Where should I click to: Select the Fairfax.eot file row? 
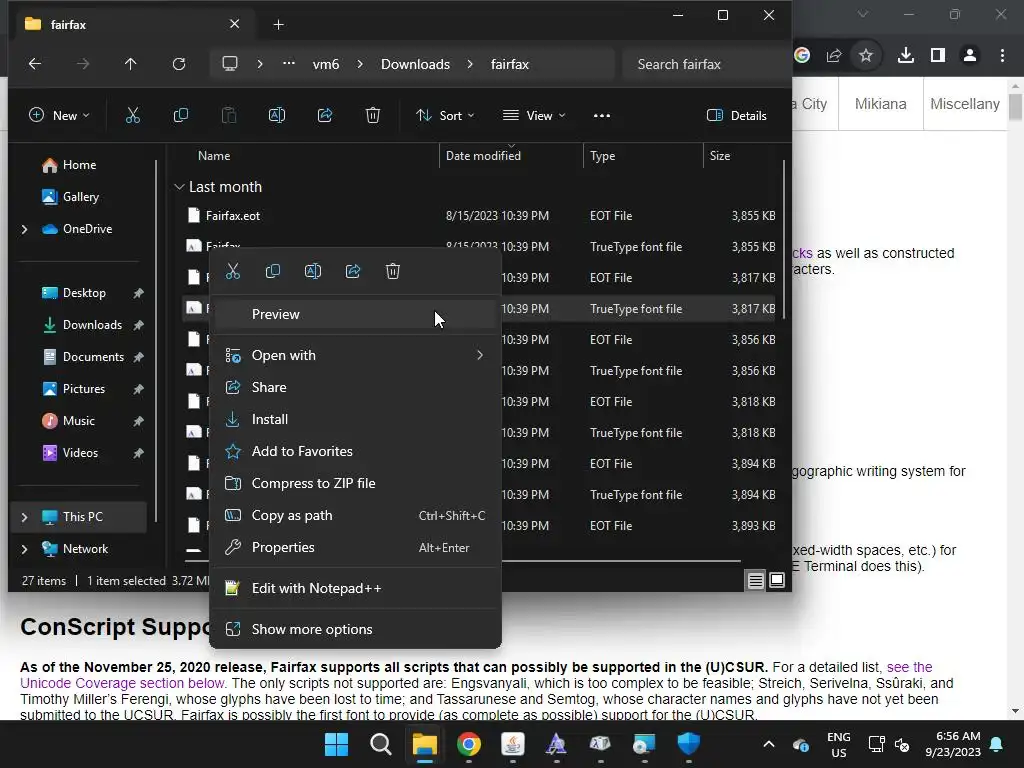[480, 216]
